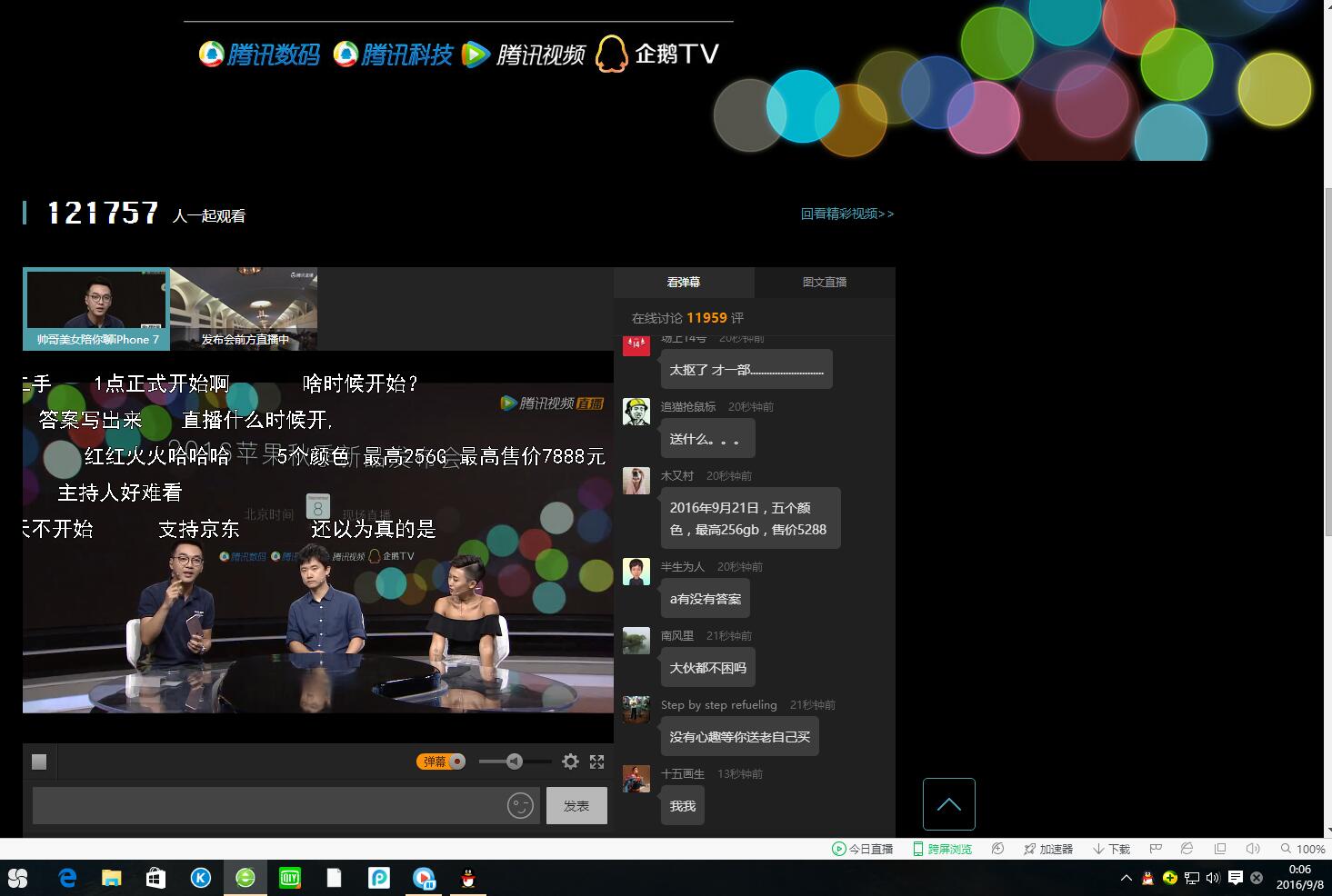Viewport: 1332px width, 896px height.
Task: Click avatar of user 半生为人
Action: 636,572
